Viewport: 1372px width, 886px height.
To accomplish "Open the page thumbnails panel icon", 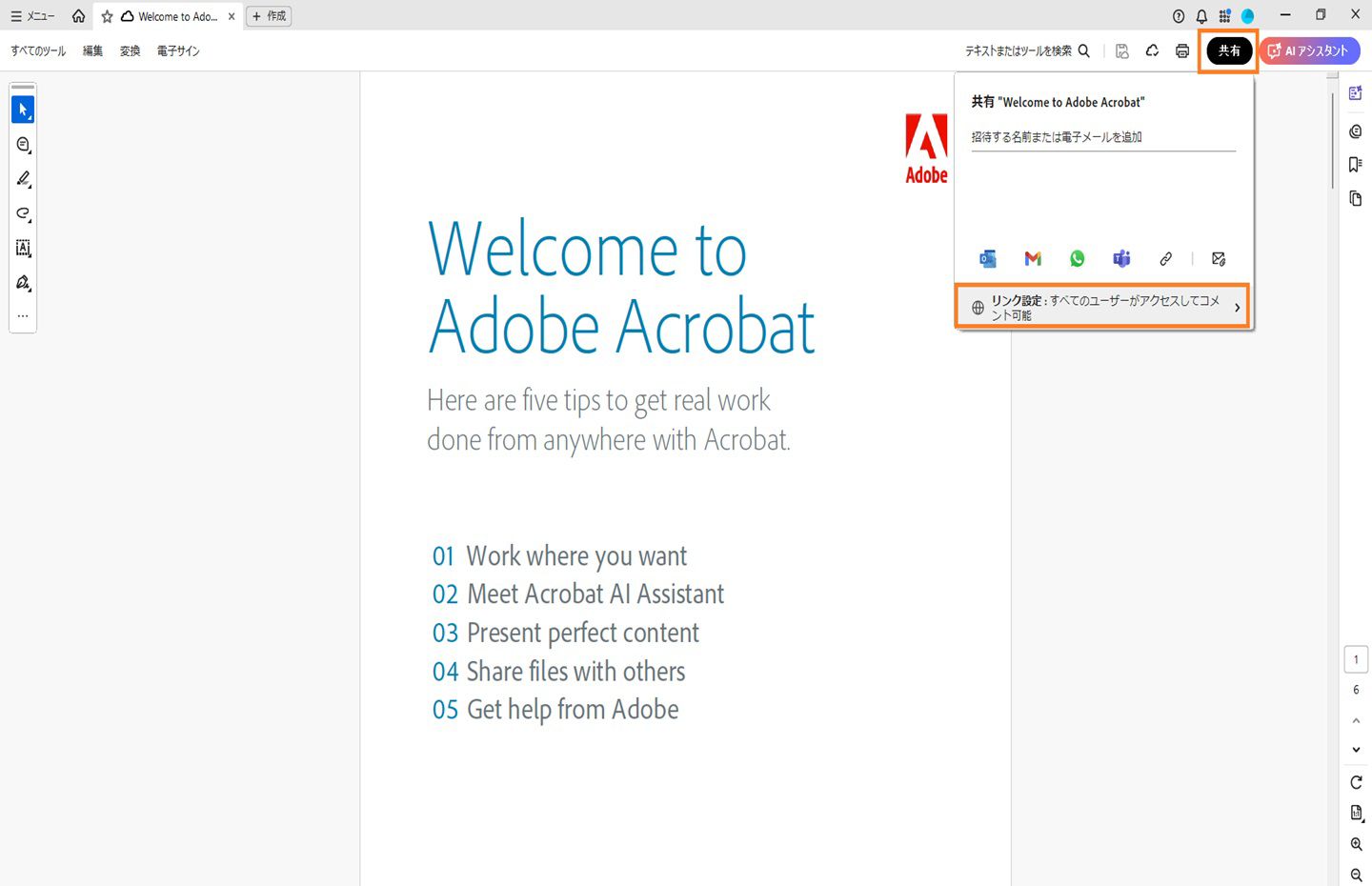I will point(1356,199).
